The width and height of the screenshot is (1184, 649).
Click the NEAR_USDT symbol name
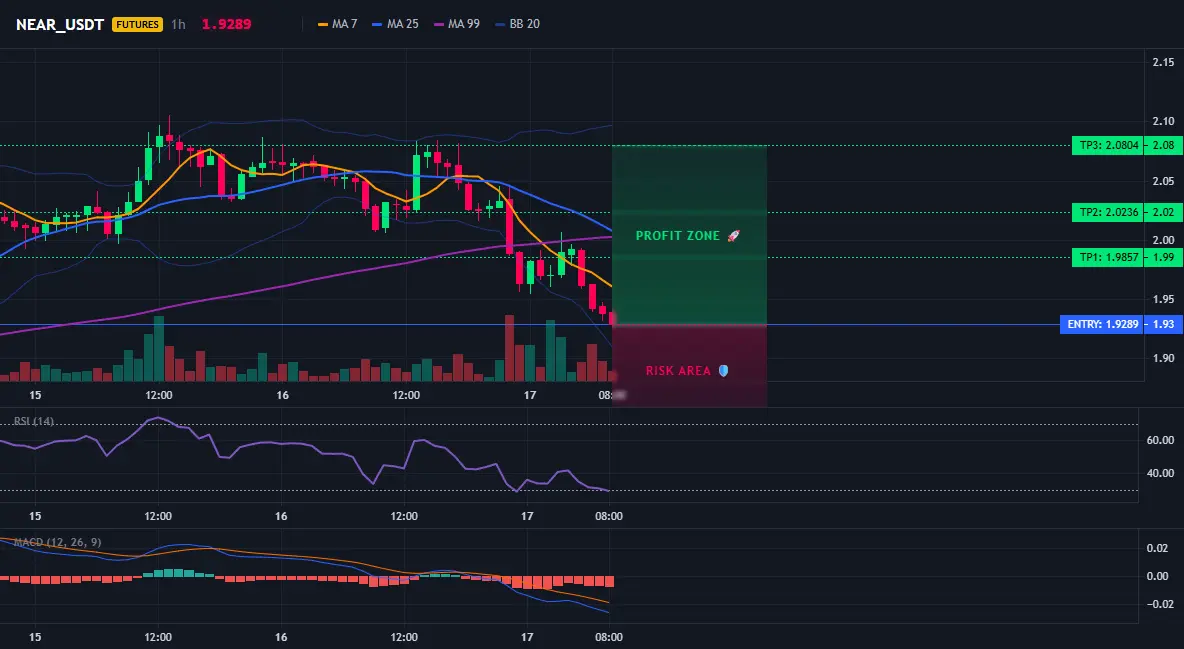pos(60,24)
